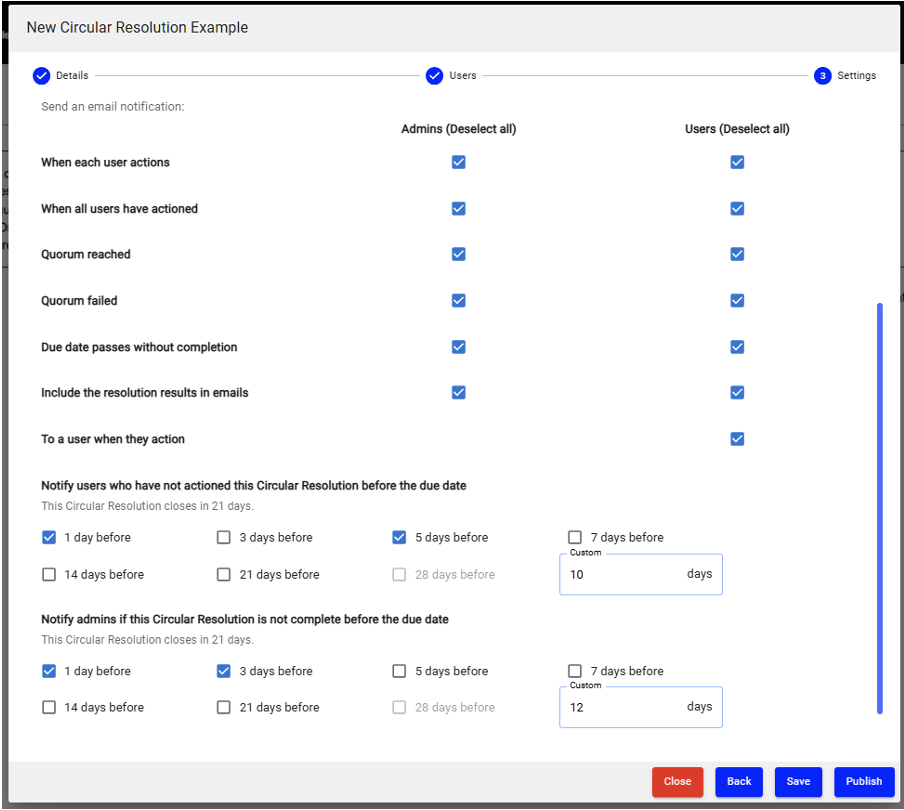Save the circular resolution settings

tap(798, 782)
